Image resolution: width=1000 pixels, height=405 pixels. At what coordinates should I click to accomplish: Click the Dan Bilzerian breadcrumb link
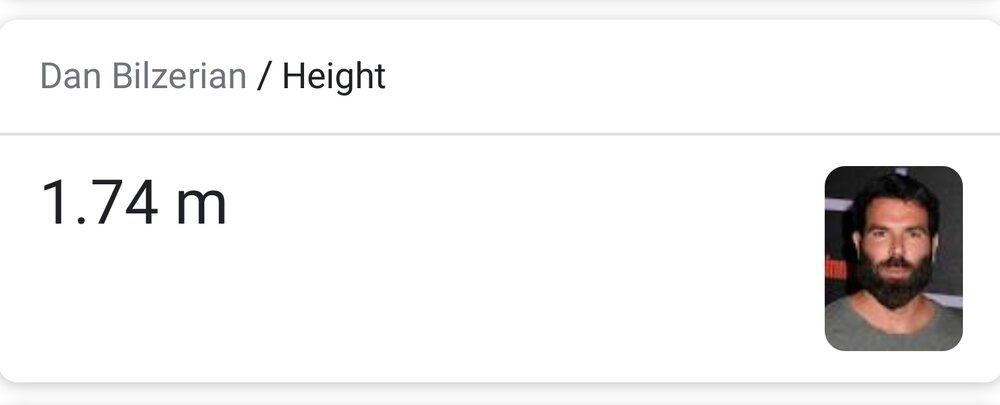coord(143,77)
